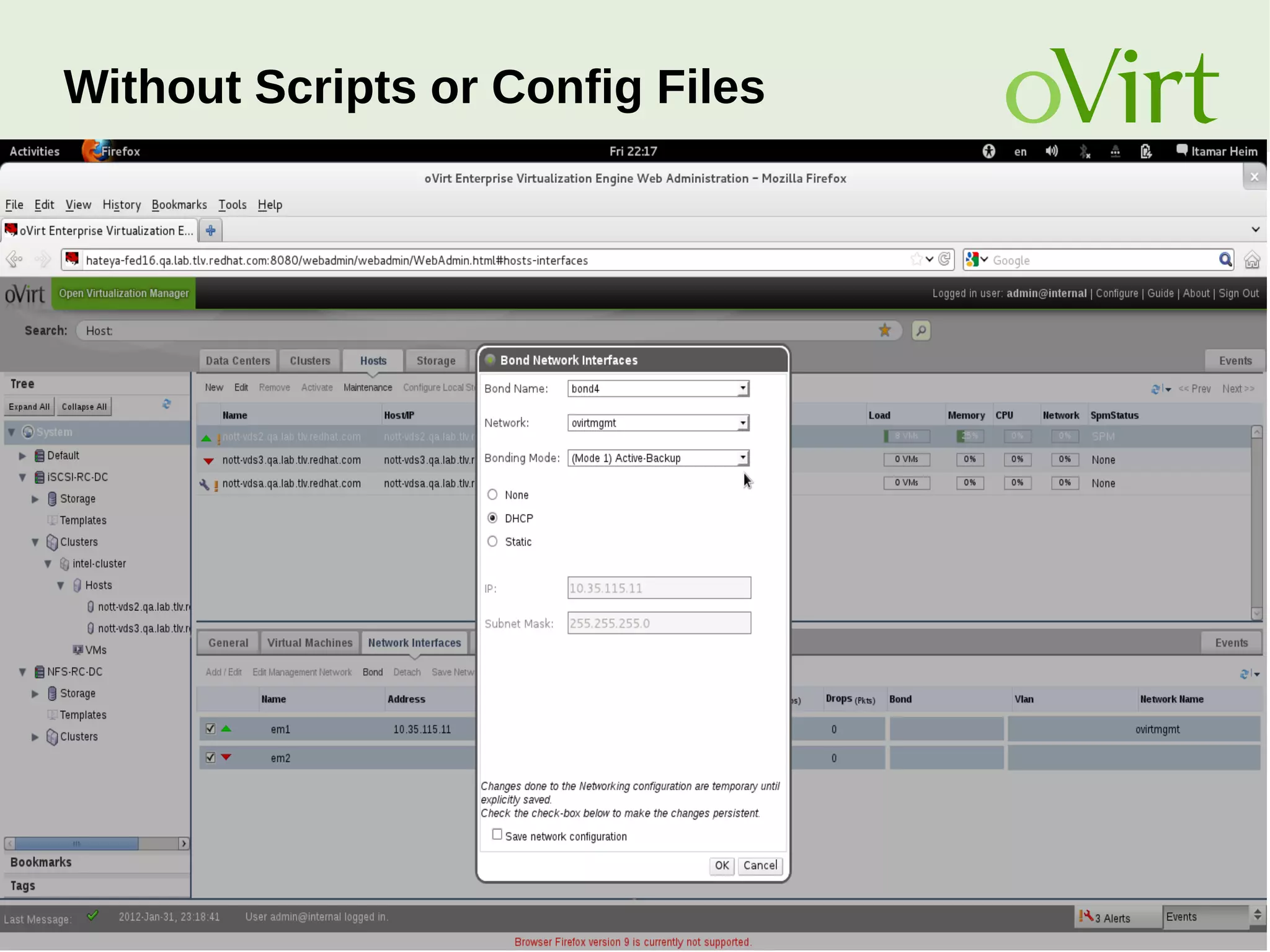Check Save network configuration

point(497,834)
